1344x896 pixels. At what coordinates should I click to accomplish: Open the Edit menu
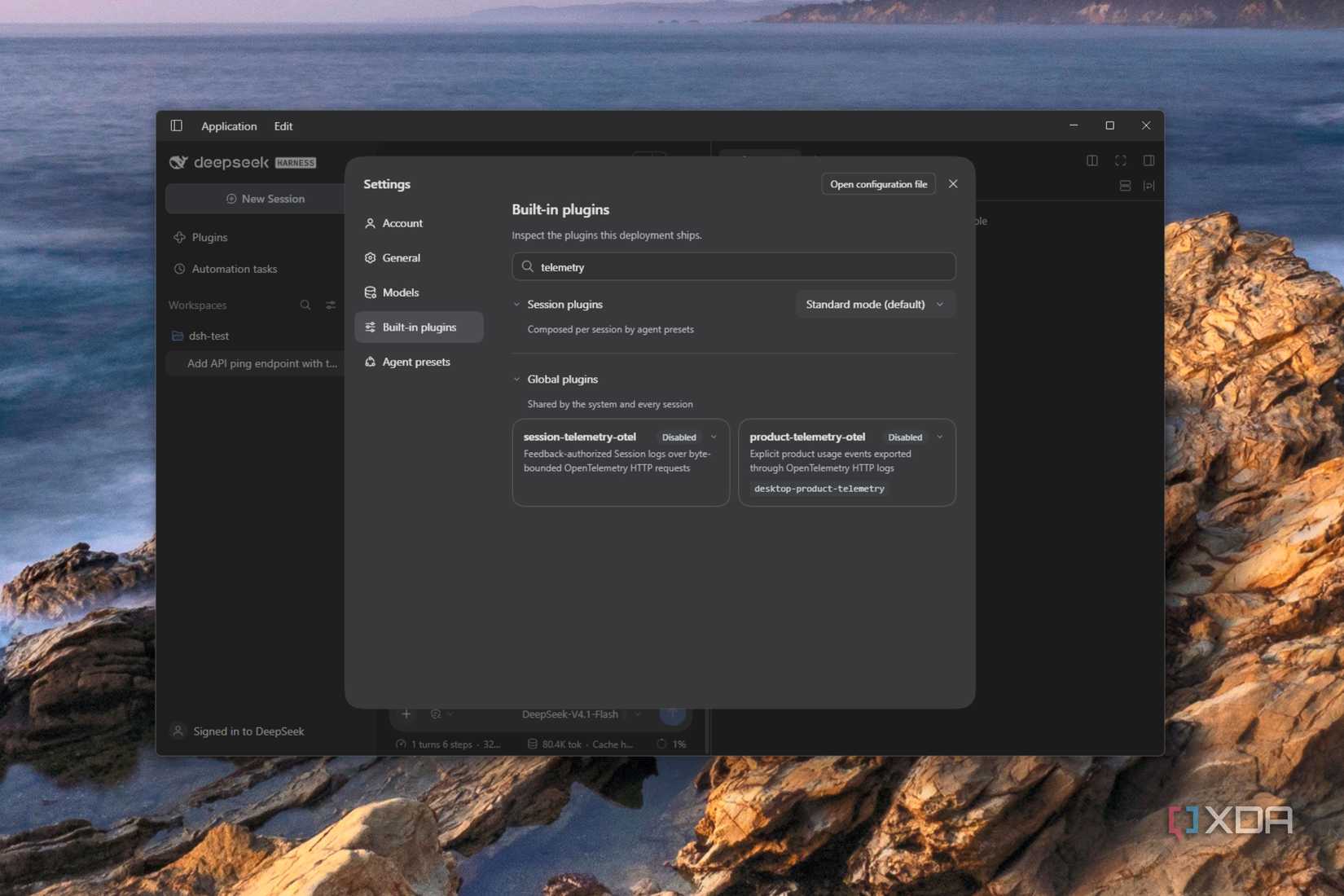(283, 126)
